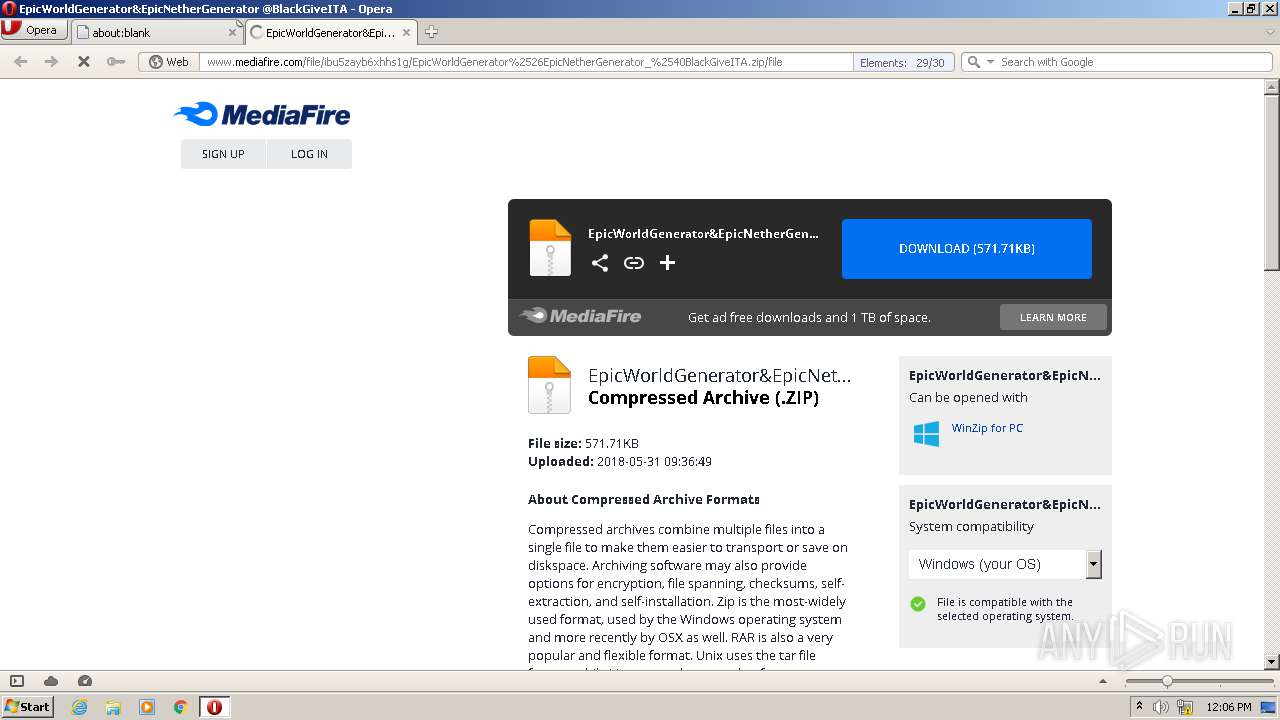Open the WinZip for PC link

[987, 428]
